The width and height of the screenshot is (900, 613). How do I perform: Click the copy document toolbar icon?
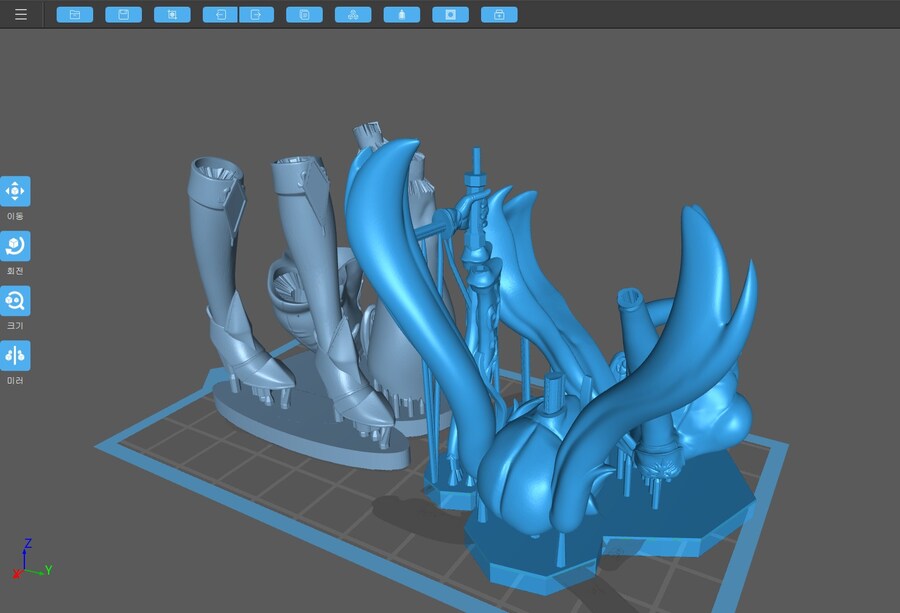point(304,14)
